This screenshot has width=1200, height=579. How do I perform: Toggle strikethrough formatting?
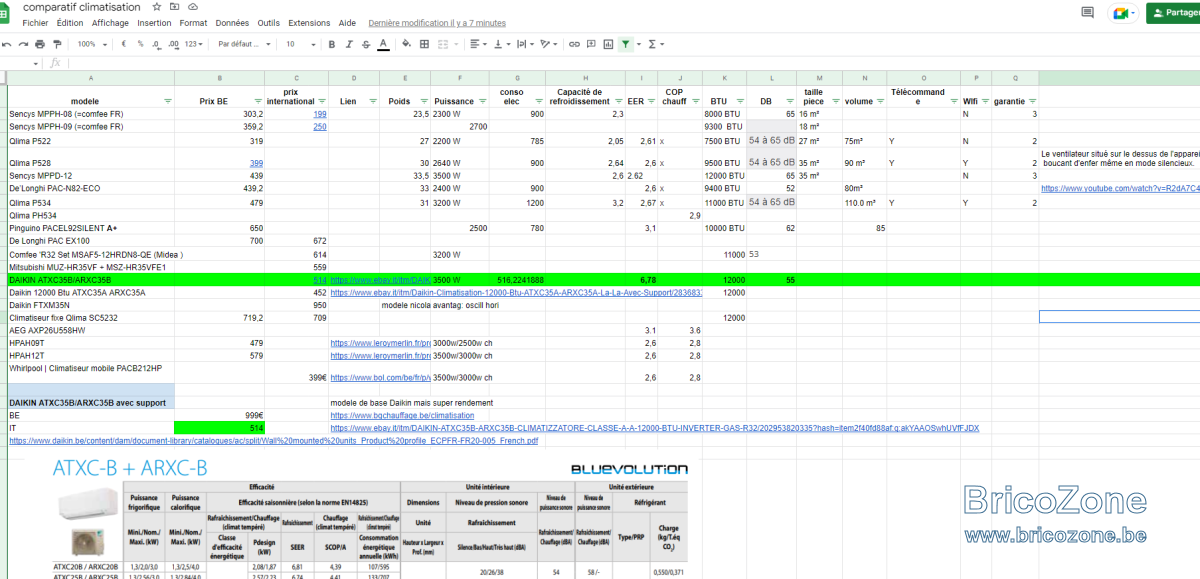[365, 44]
